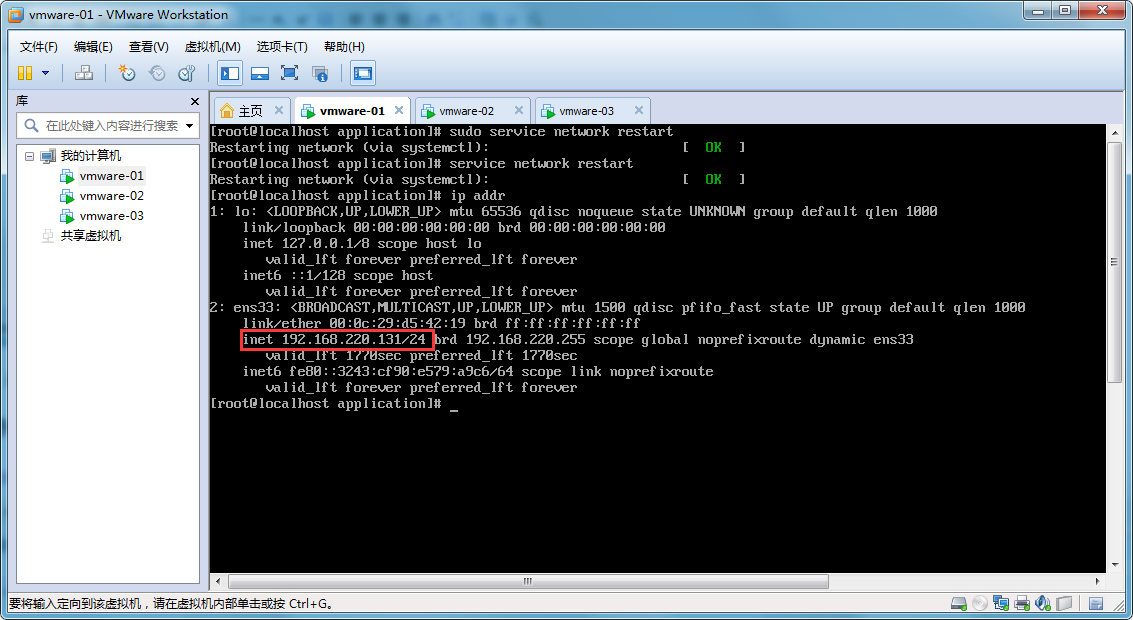Image resolution: width=1133 pixels, height=620 pixels.
Task: Close the vmware-03 tab
Action: click(639, 111)
